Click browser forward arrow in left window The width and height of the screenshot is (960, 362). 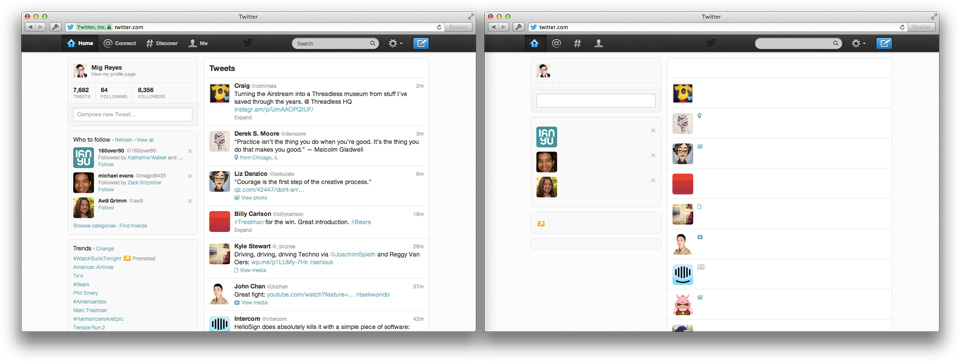click(41, 27)
